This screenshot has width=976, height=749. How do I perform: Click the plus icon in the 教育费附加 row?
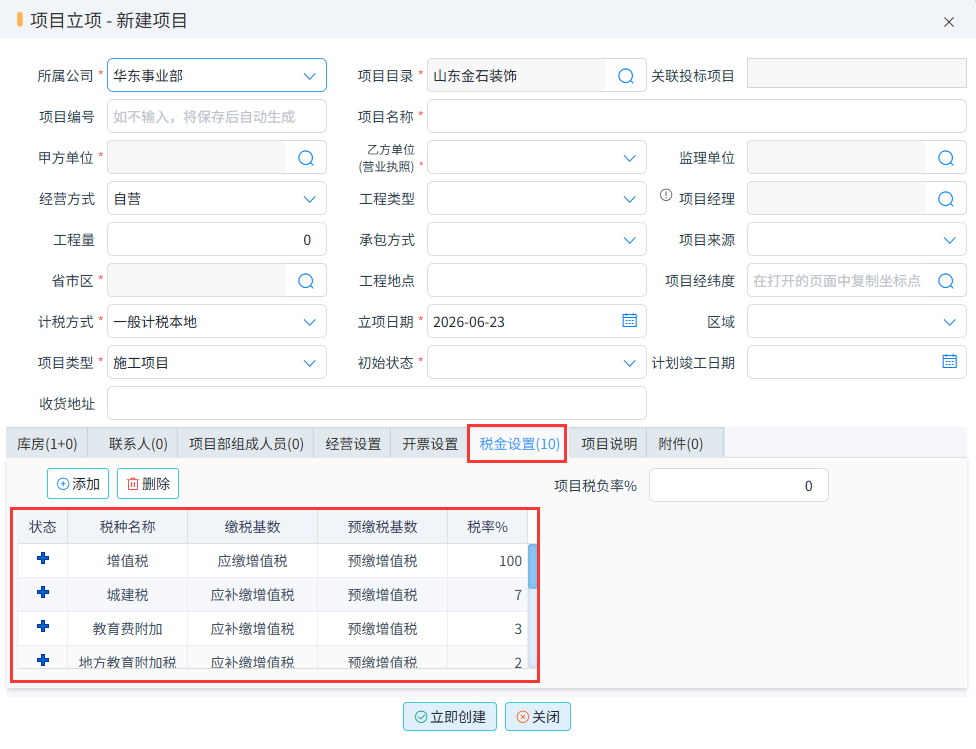[43, 626]
